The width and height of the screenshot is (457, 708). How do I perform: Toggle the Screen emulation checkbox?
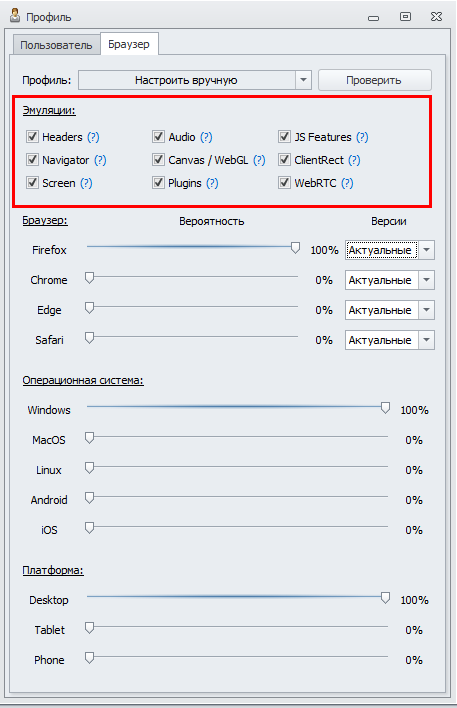[x=32, y=182]
